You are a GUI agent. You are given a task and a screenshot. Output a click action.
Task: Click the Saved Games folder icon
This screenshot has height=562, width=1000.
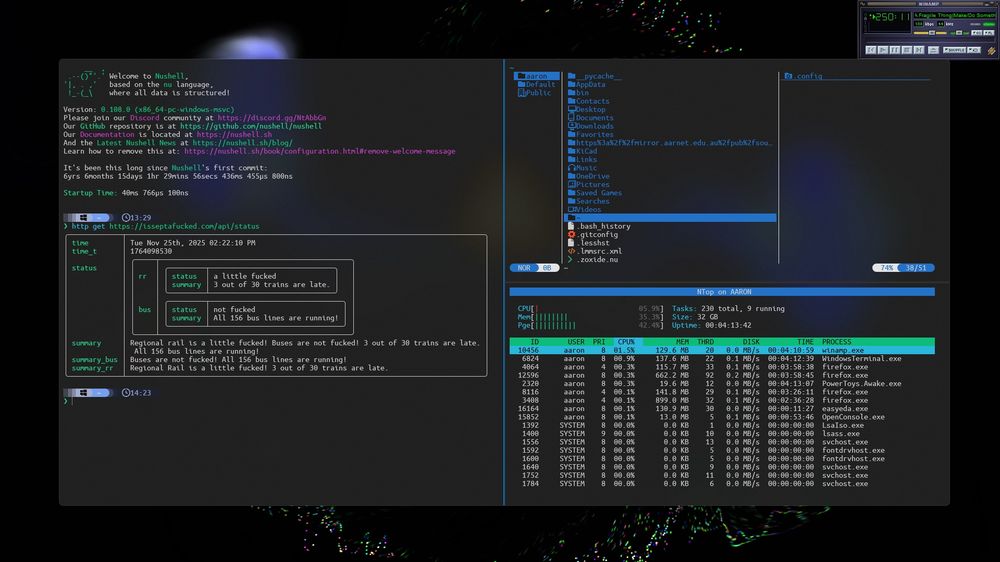tap(571, 193)
